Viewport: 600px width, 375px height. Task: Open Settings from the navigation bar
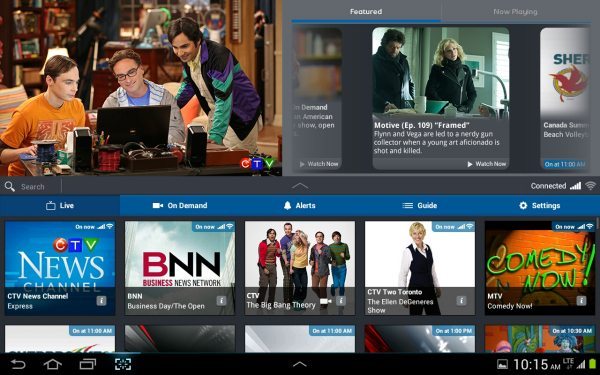point(539,205)
